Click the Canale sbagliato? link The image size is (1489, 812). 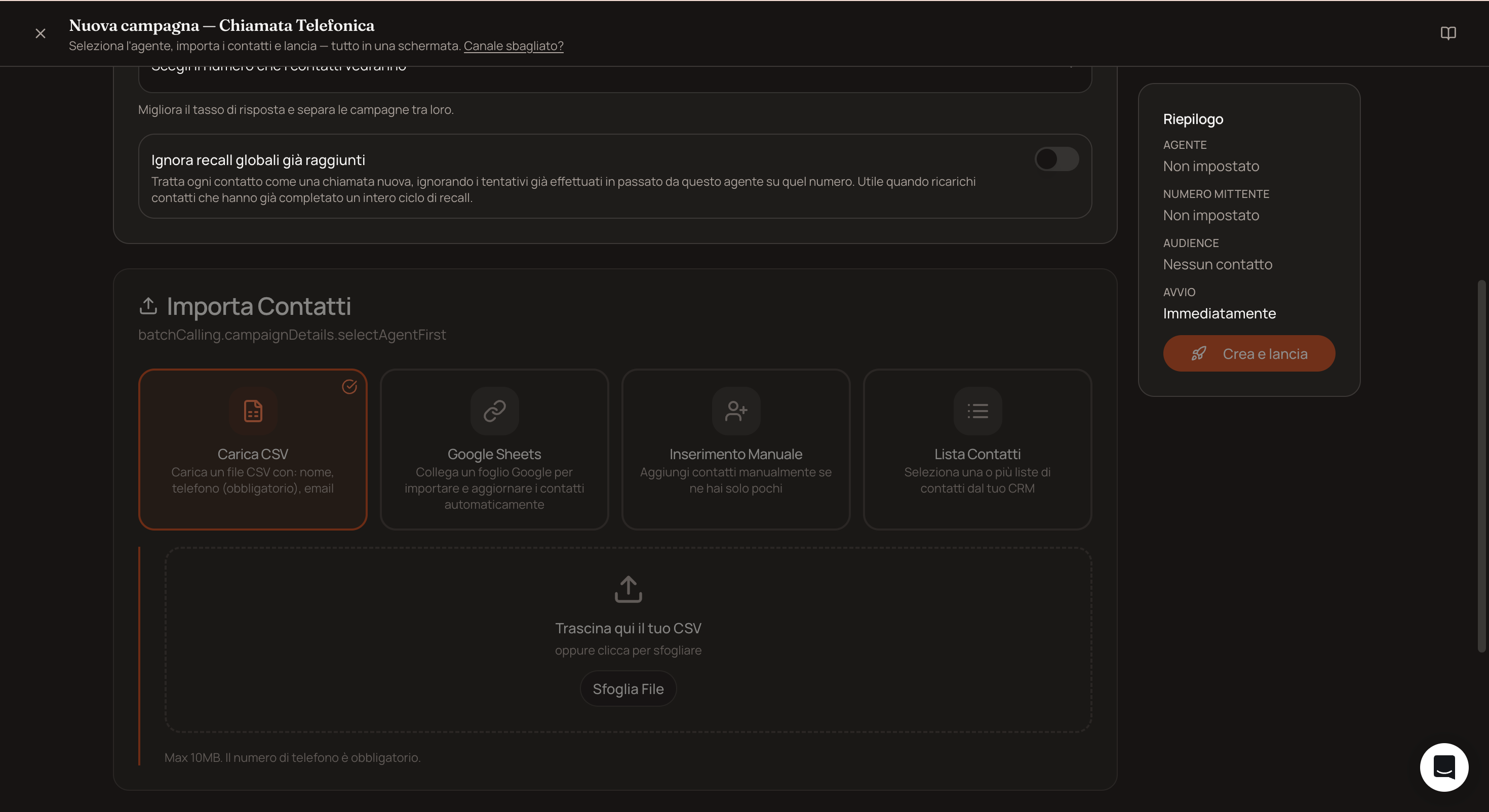pyautogui.click(x=513, y=46)
